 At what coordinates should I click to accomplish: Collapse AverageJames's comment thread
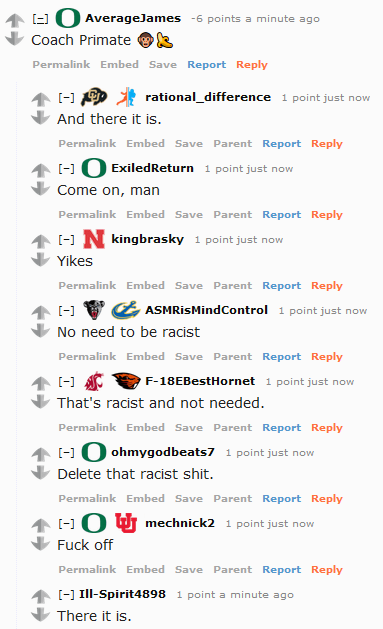41,19
